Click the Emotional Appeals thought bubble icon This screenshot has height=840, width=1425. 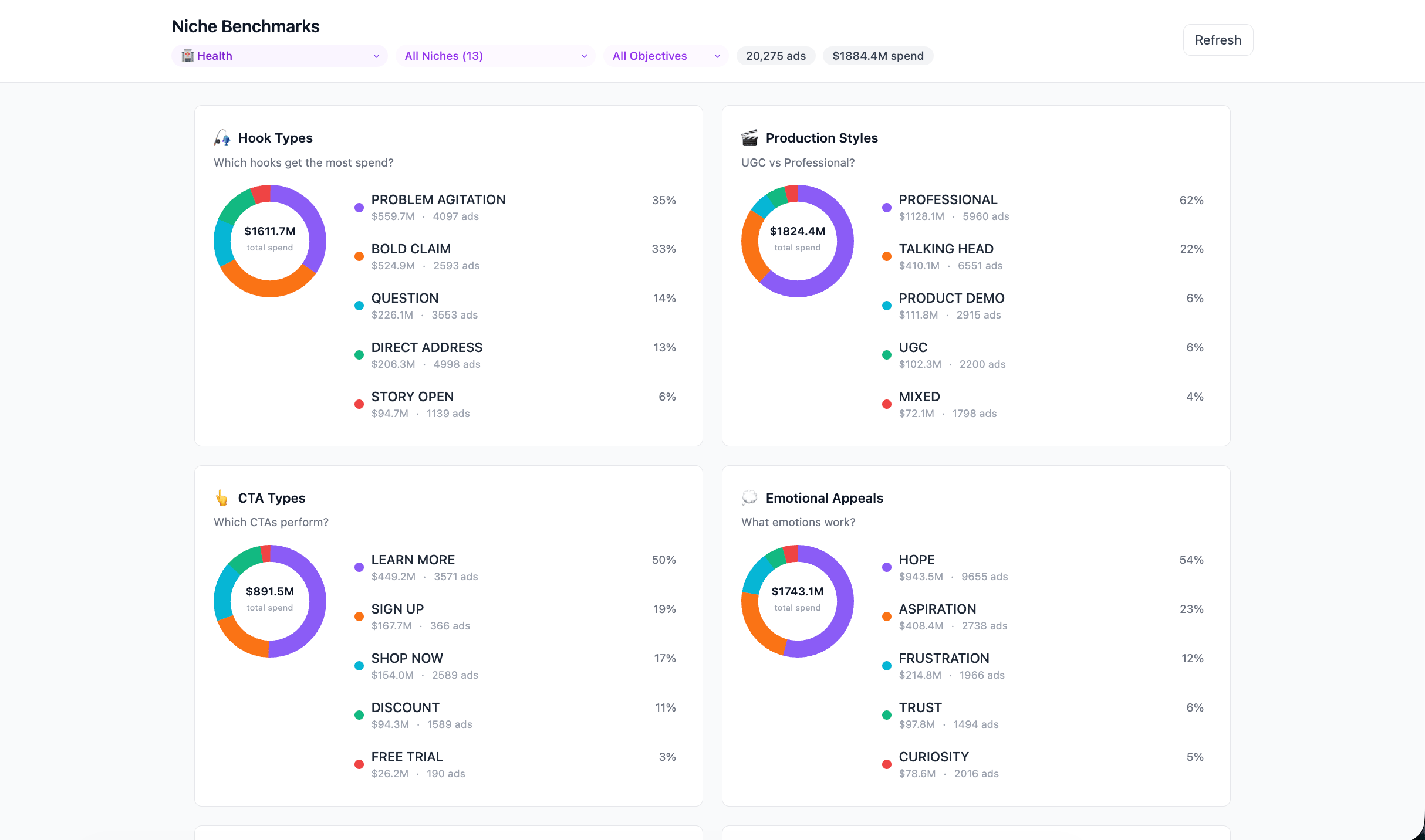(749, 498)
